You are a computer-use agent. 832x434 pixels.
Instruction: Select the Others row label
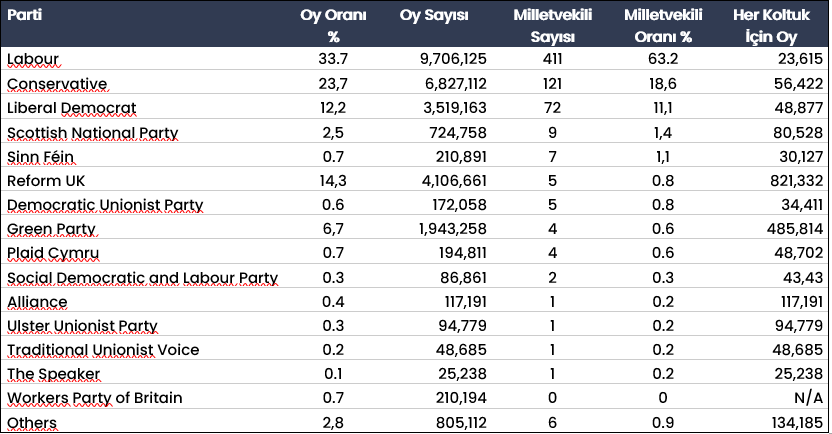[31, 423]
